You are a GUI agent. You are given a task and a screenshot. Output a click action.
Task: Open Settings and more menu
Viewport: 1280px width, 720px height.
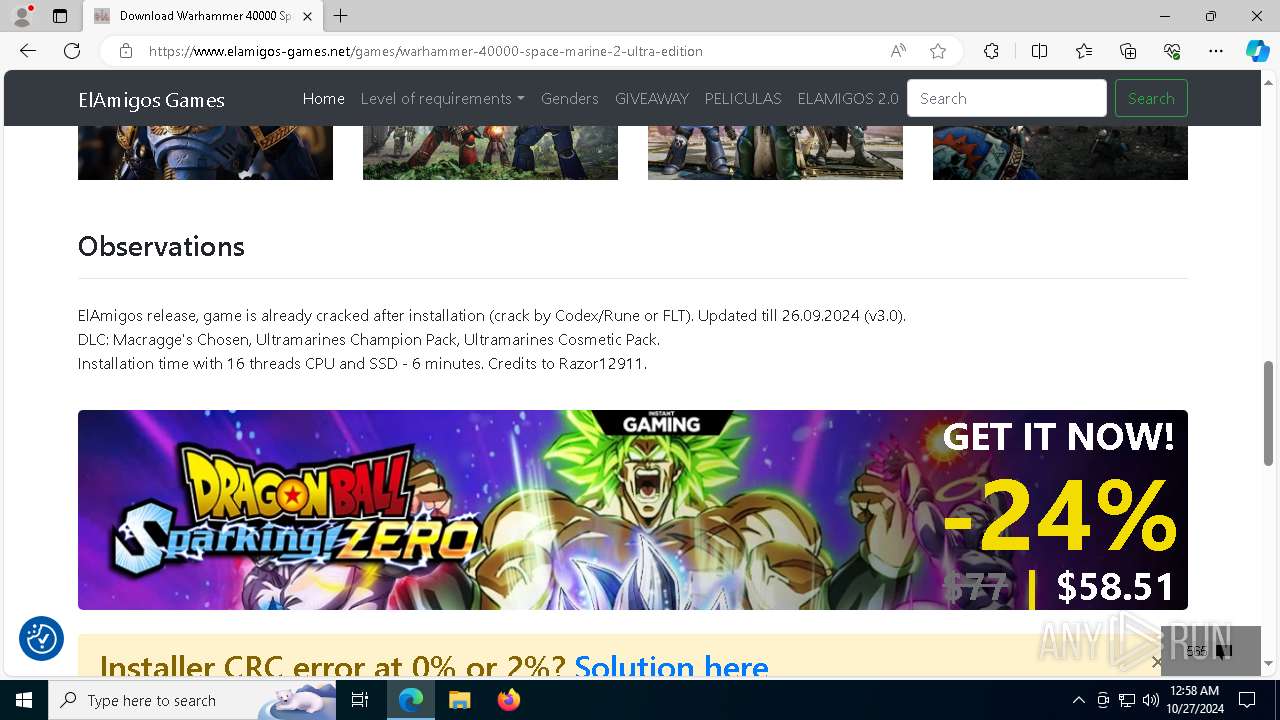coord(1216,51)
